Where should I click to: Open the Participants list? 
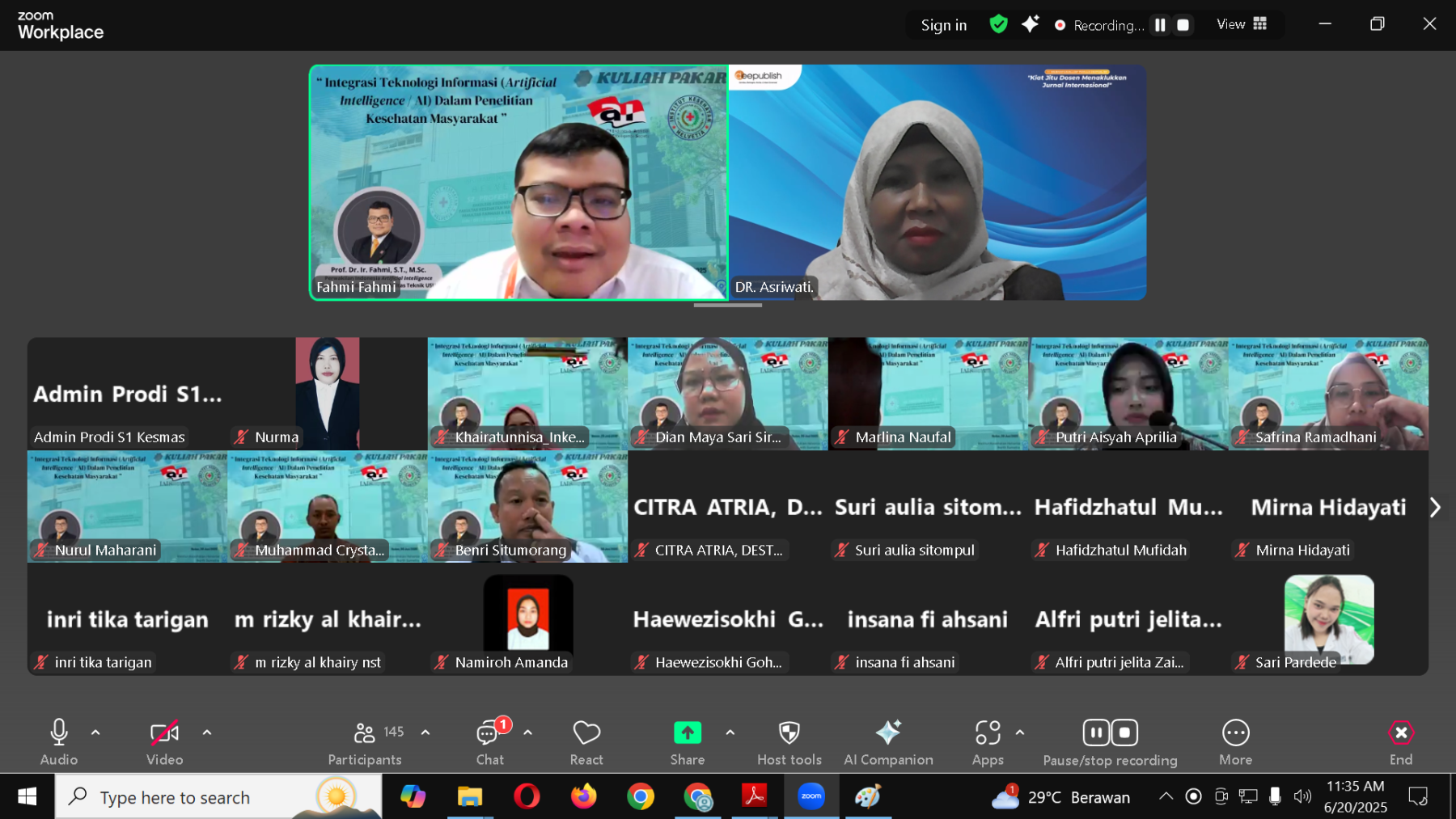(365, 740)
